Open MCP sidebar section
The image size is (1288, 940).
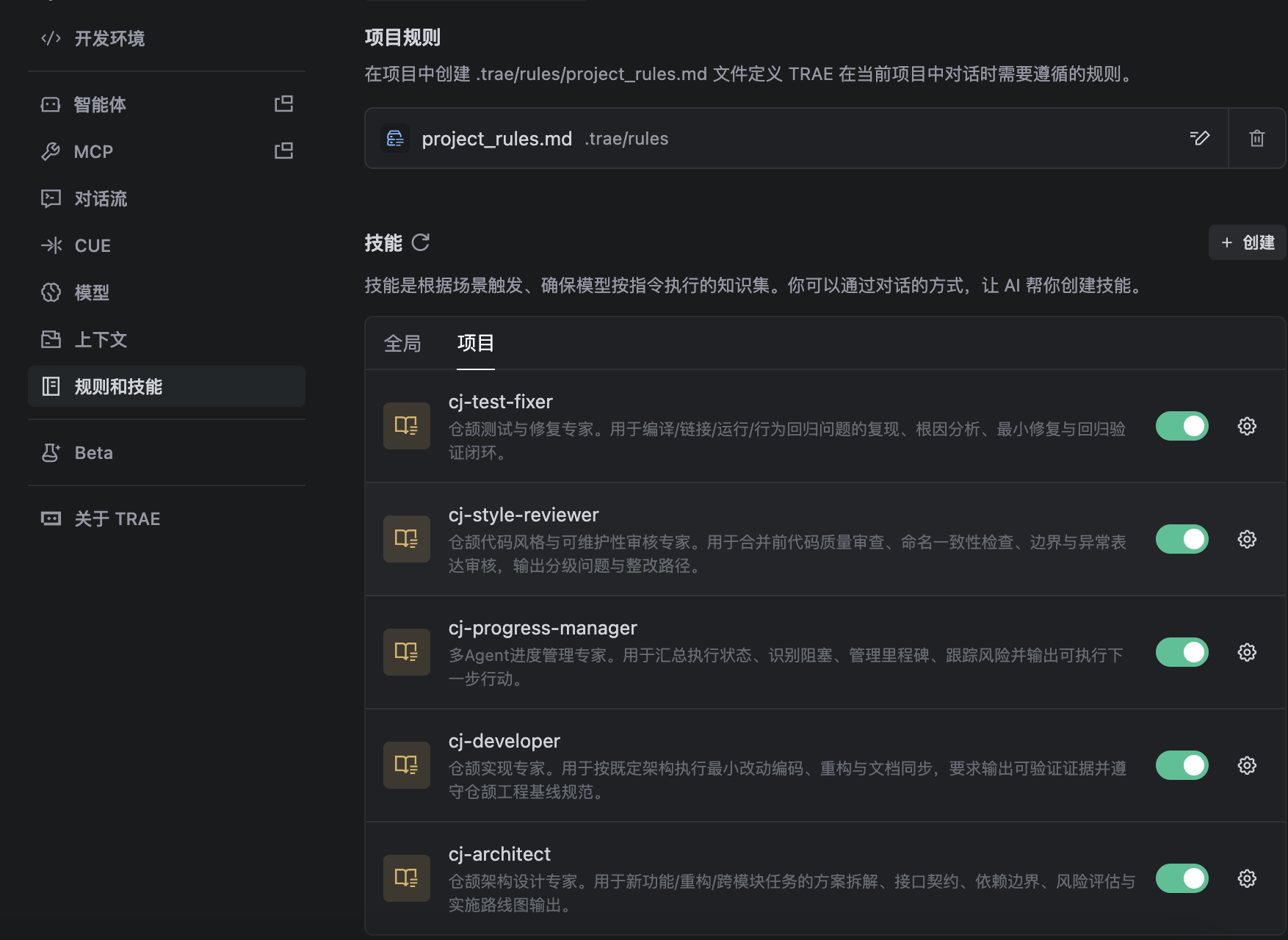167,151
